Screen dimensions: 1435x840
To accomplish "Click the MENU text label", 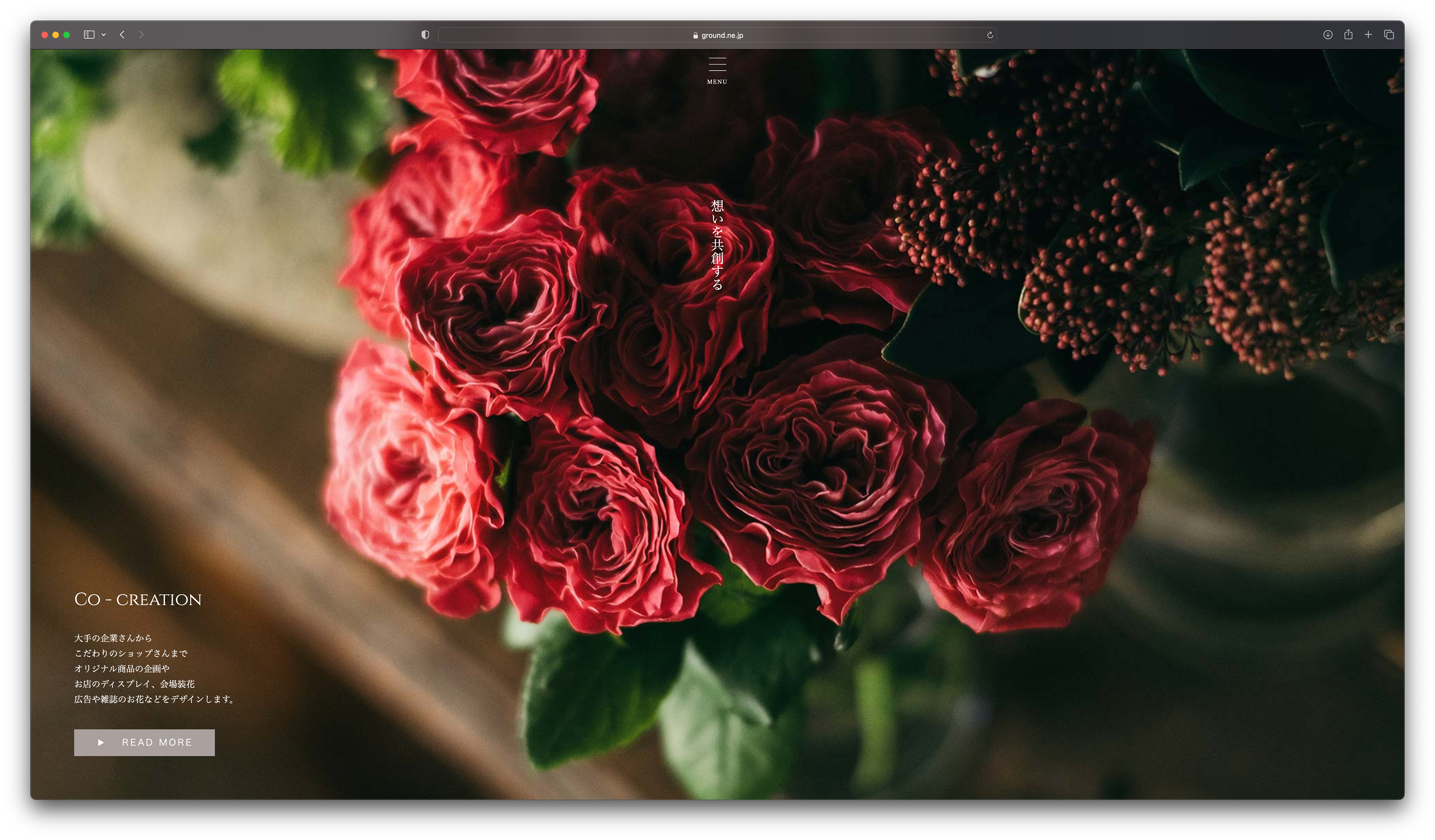I will pos(717,82).
